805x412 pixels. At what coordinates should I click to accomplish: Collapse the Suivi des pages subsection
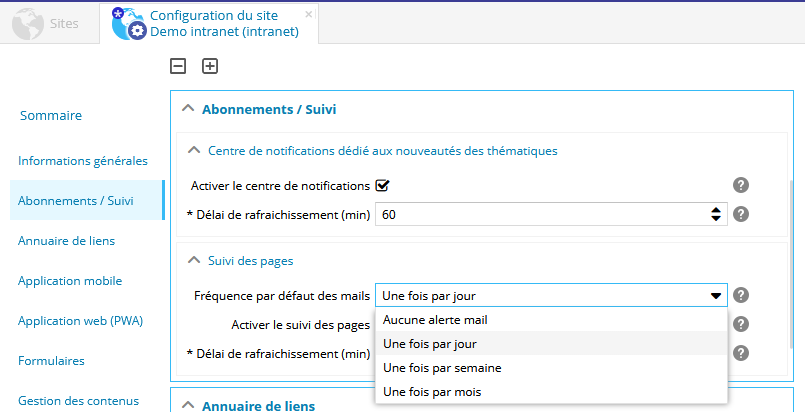[x=194, y=260]
